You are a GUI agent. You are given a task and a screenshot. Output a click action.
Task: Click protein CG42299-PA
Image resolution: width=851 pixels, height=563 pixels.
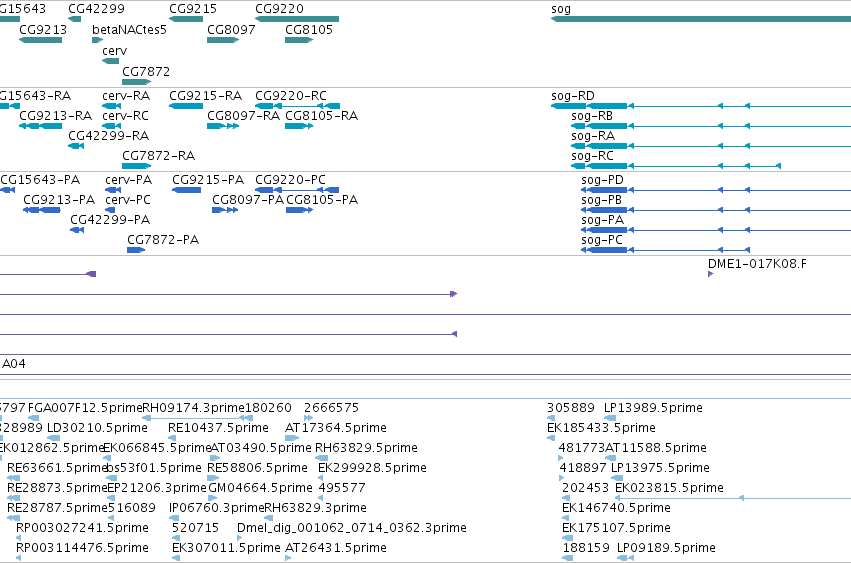77,230
